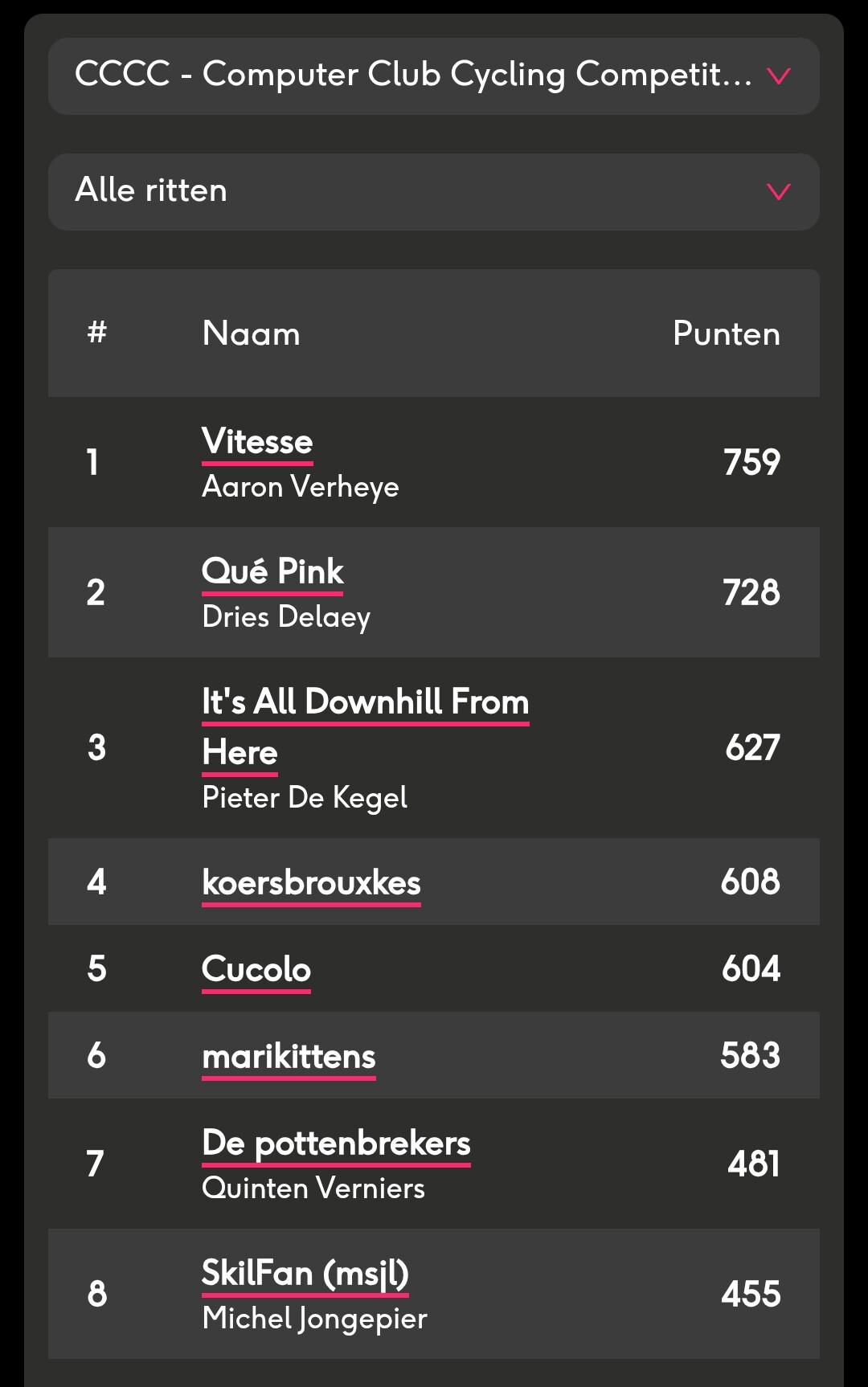Open the marikittens team link
The width and height of the screenshot is (868, 1387).
tap(289, 1057)
